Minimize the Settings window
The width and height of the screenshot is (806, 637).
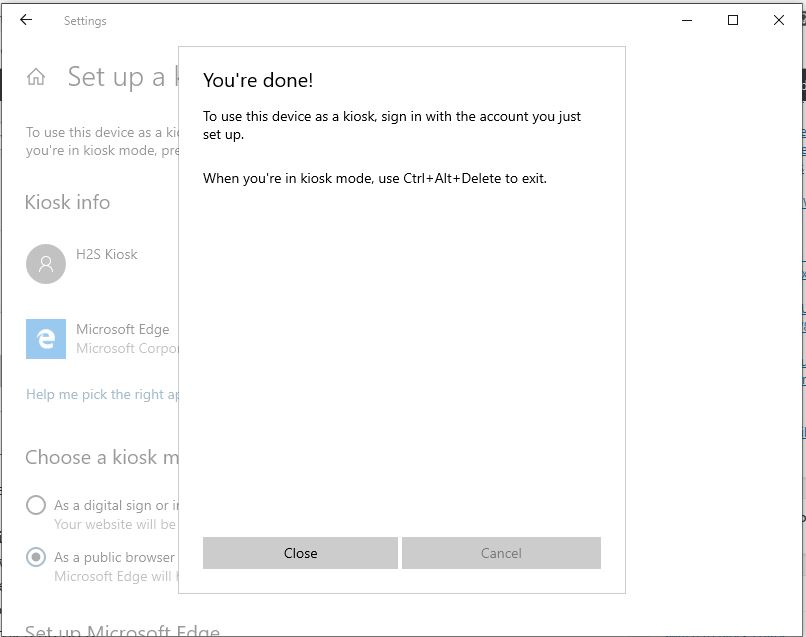tap(686, 20)
